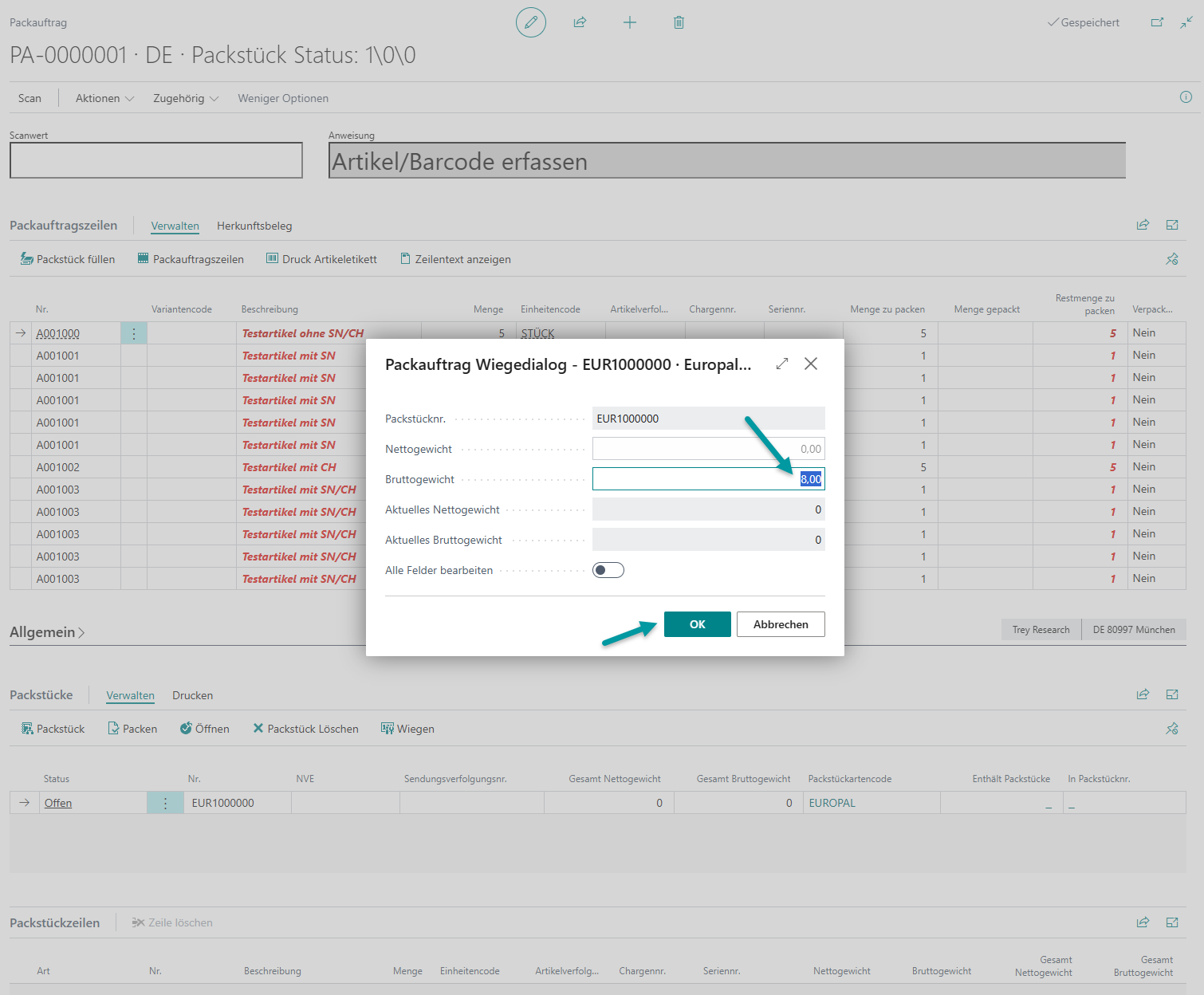Open the Offen status link
The width and height of the screenshot is (1204, 995).
tap(58, 803)
